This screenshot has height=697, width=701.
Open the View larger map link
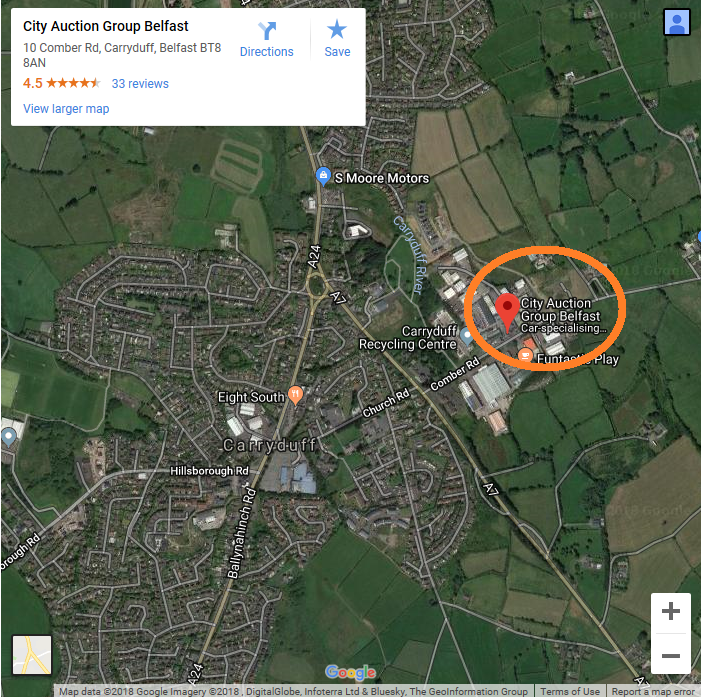(66, 109)
